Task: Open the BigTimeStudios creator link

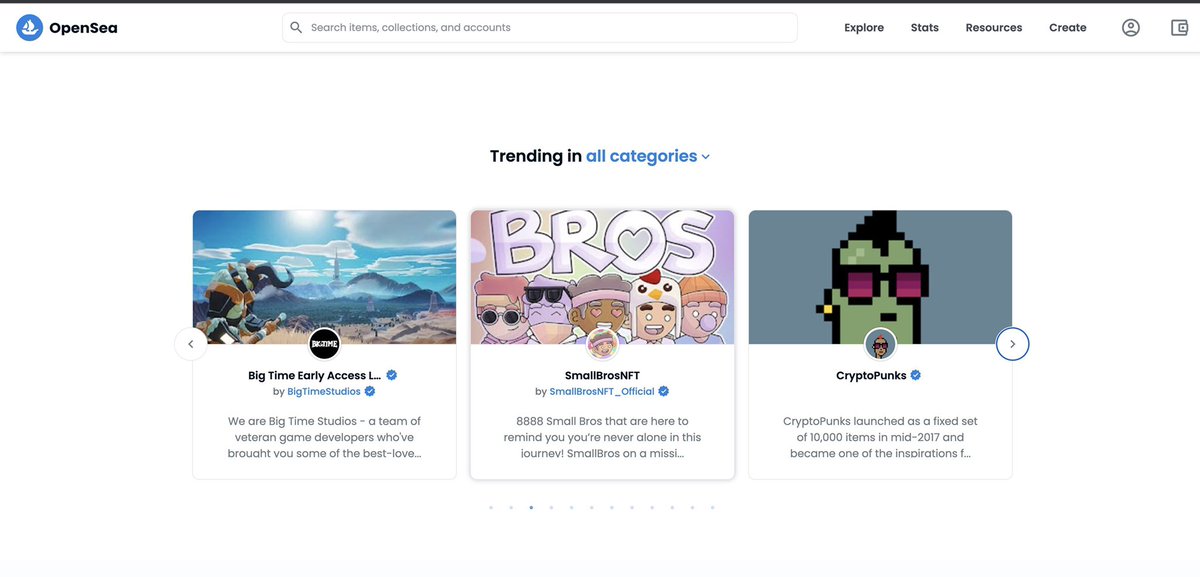Action: pyautogui.click(x=324, y=392)
